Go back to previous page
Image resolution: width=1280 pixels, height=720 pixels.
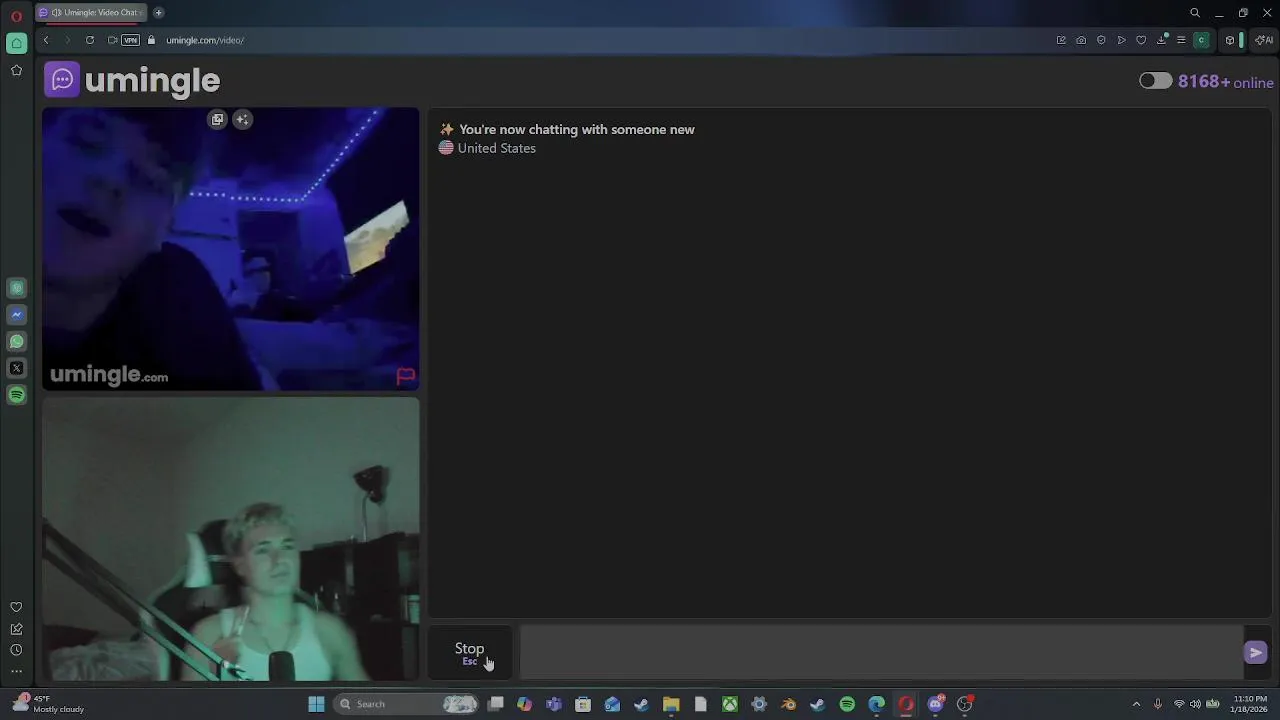pyautogui.click(x=46, y=40)
